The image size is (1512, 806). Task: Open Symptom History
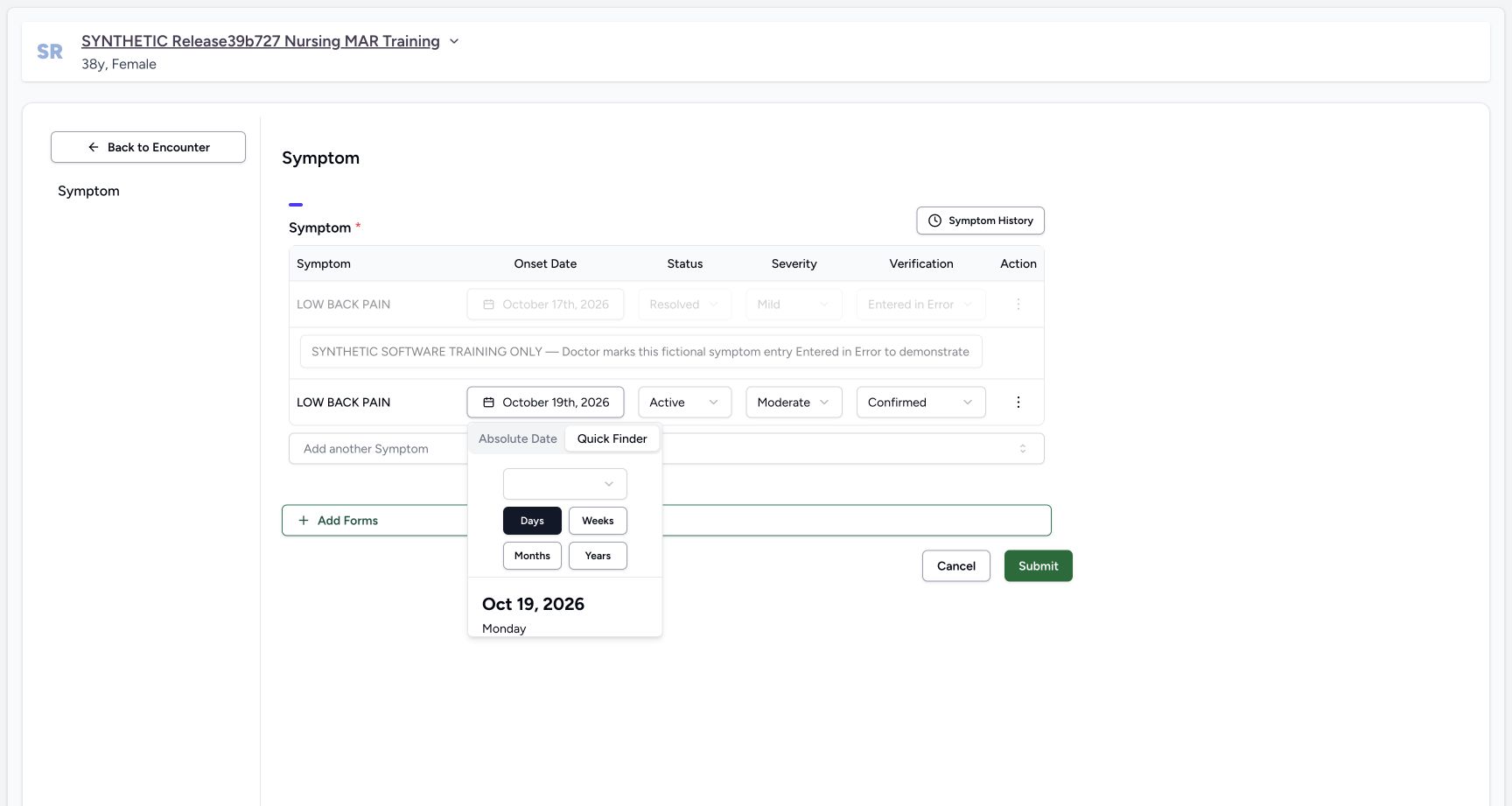point(980,221)
